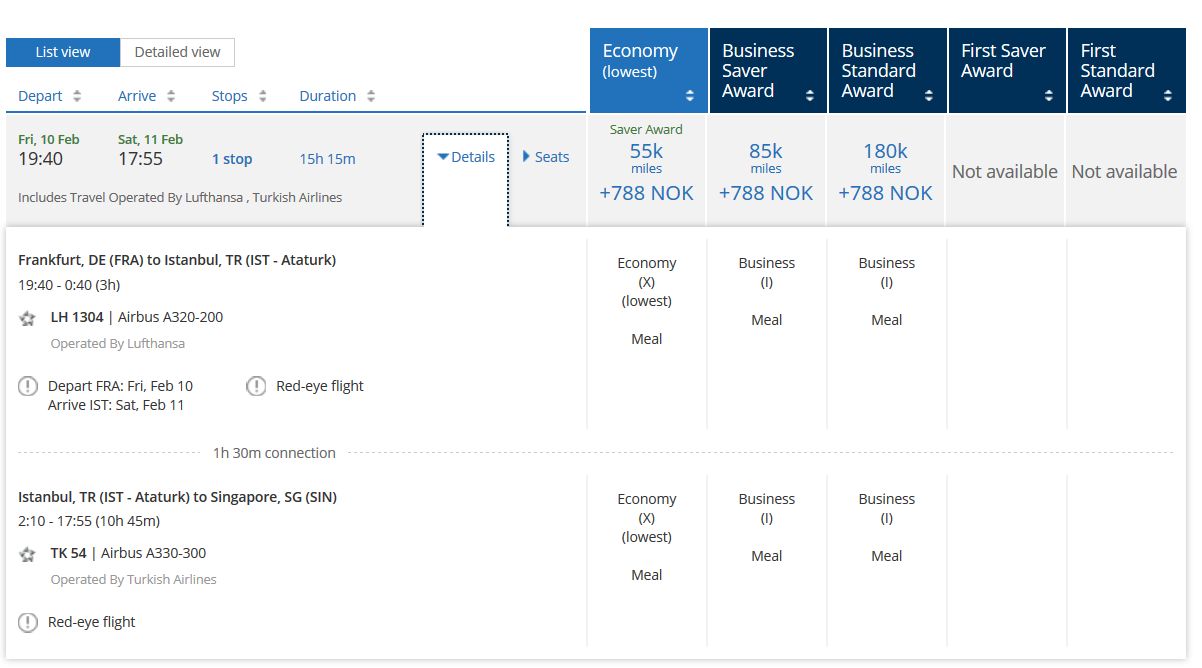The width and height of the screenshot is (1202, 668).
Task: Sort by Duration using the arrows icon
Action: [371, 96]
